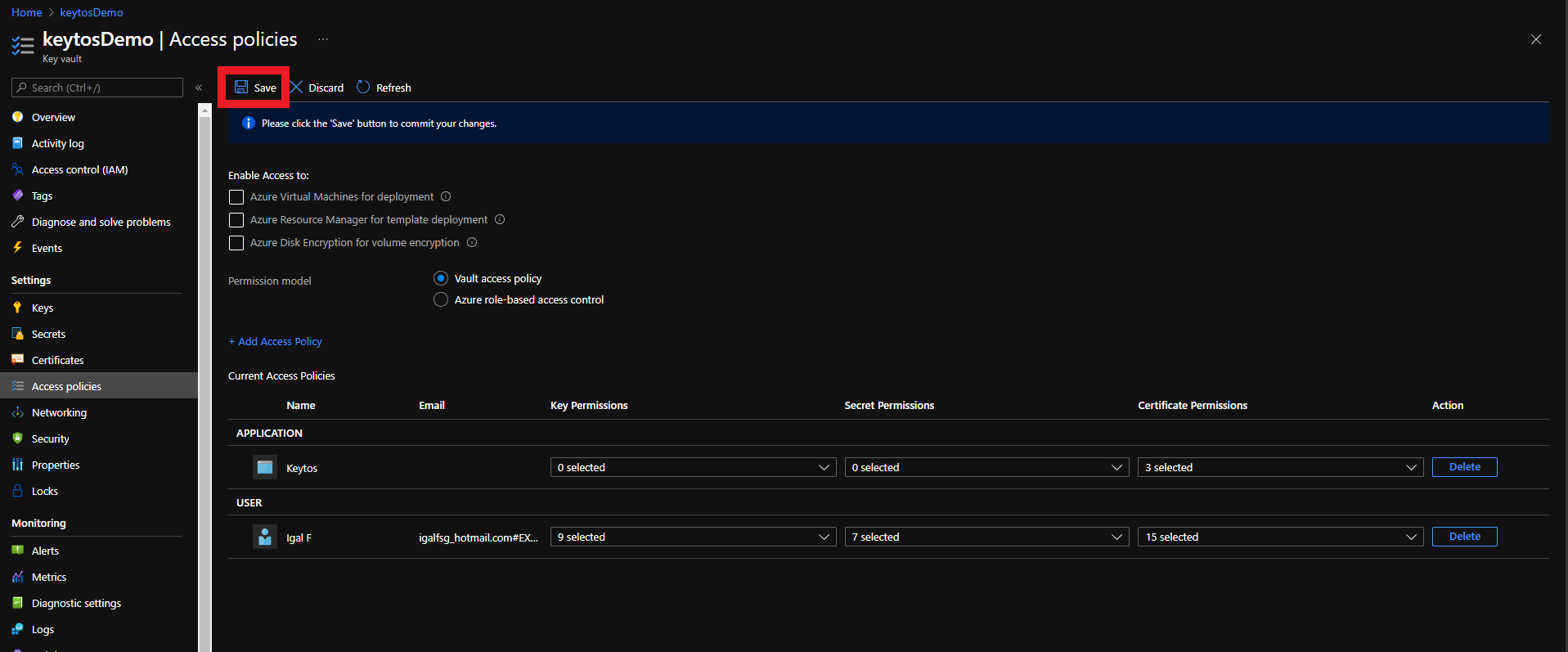Viewport: 1568px width, 652px height.
Task: Enable Azure Virtual Machines for deployment checkbox
Action: pyautogui.click(x=236, y=197)
